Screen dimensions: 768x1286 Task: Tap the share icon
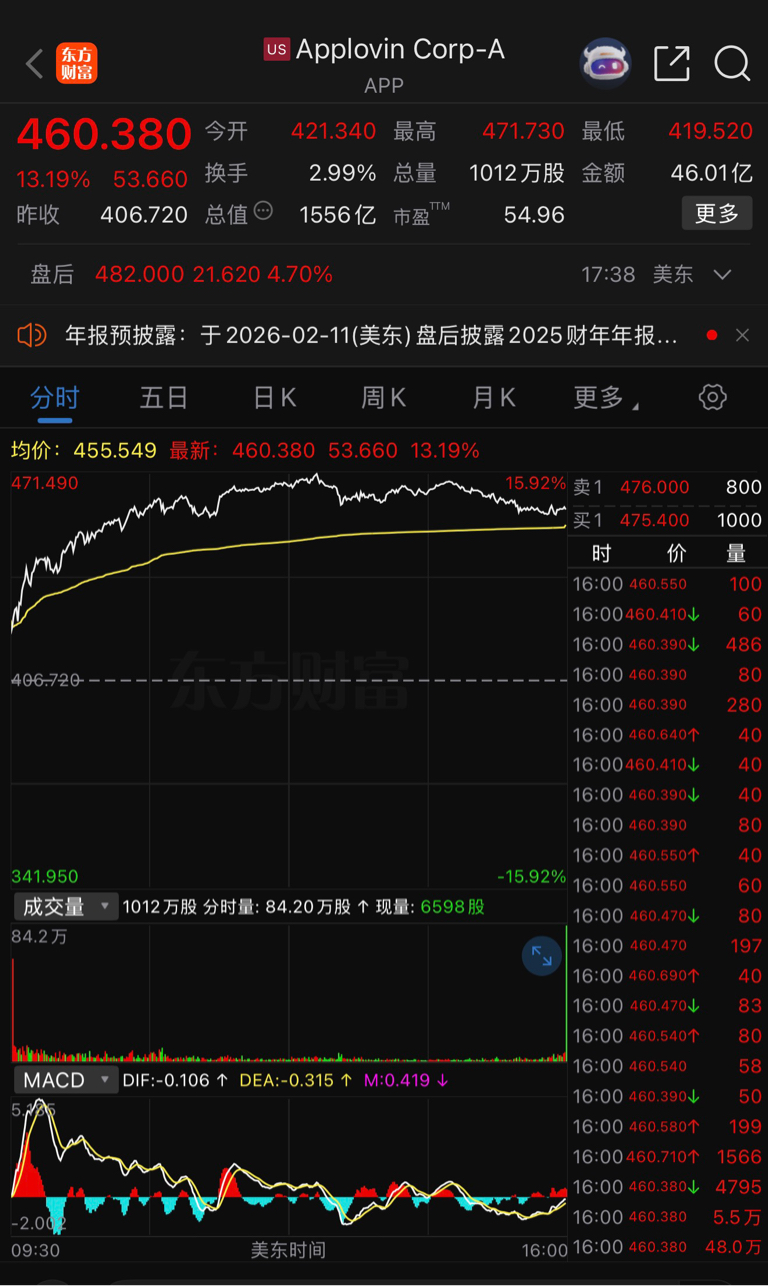pyautogui.click(x=672, y=63)
